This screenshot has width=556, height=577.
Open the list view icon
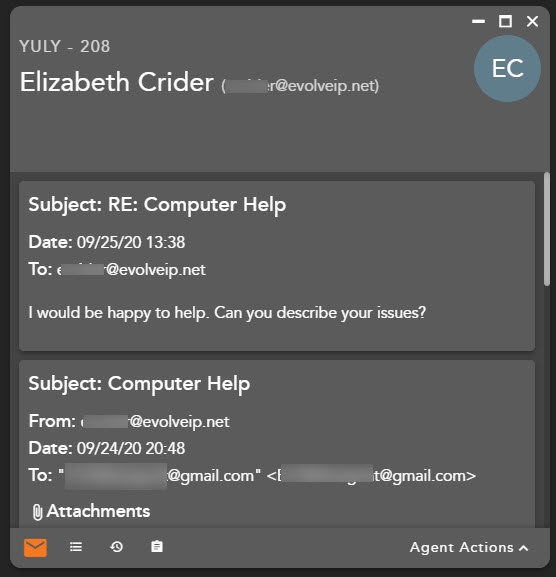pyautogui.click(x=76, y=547)
